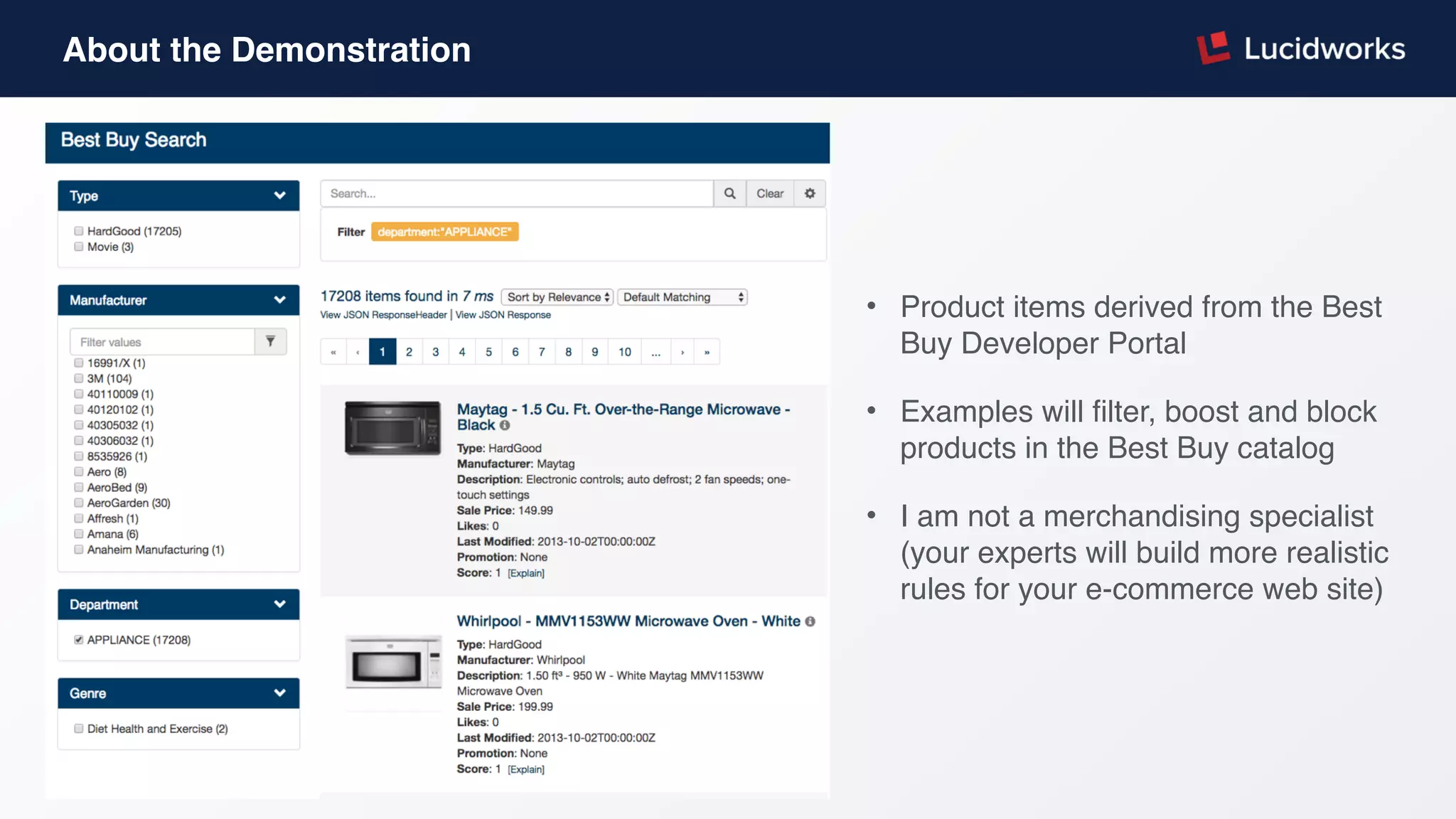Check the Affresh (1) checkbox

point(79,518)
